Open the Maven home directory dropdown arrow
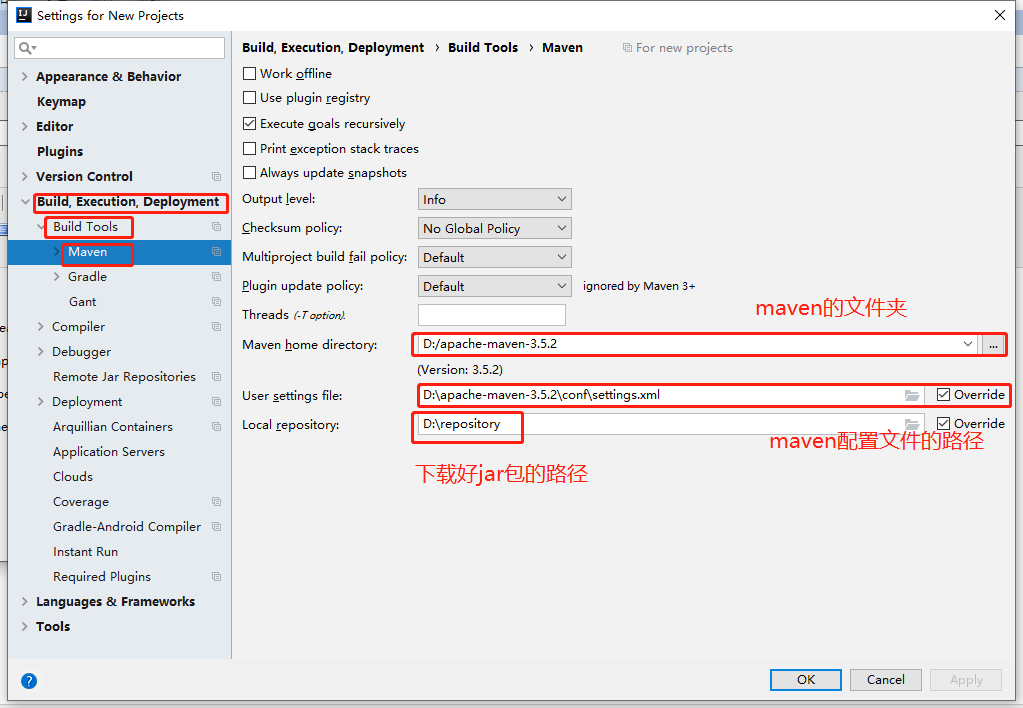1023x708 pixels. 968,344
